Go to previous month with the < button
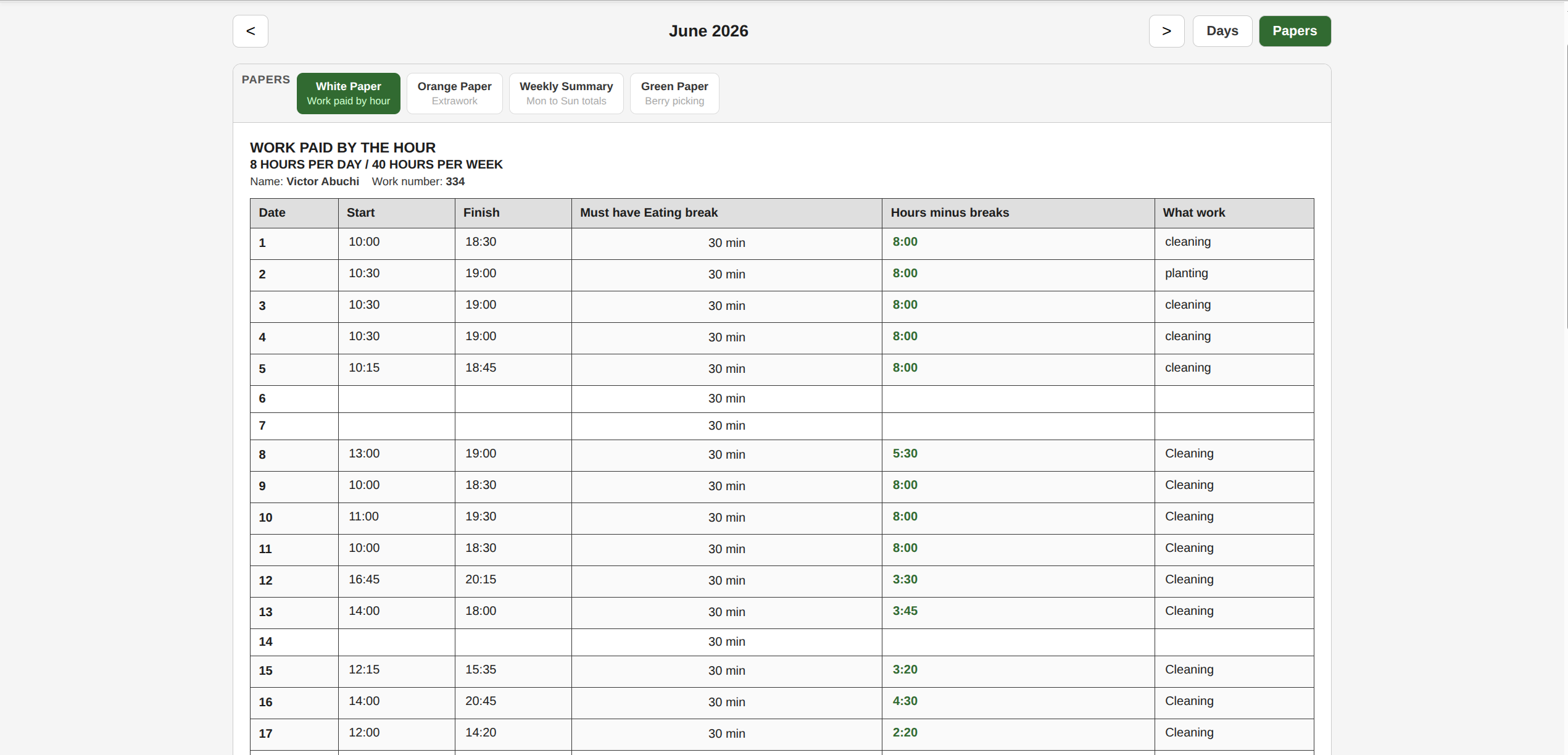Image resolution: width=1568 pixels, height=755 pixels. coord(251,31)
